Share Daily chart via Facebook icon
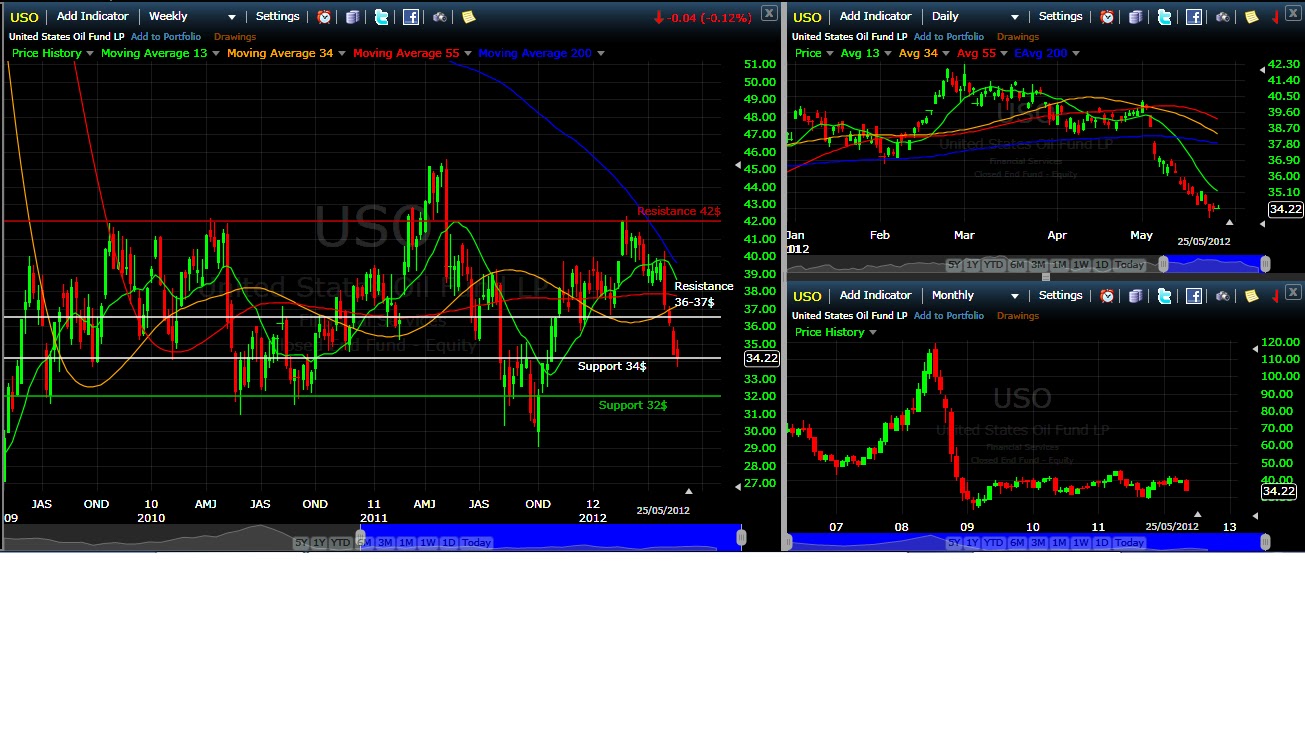Viewport: 1305px width, 732px height. coord(1194,17)
